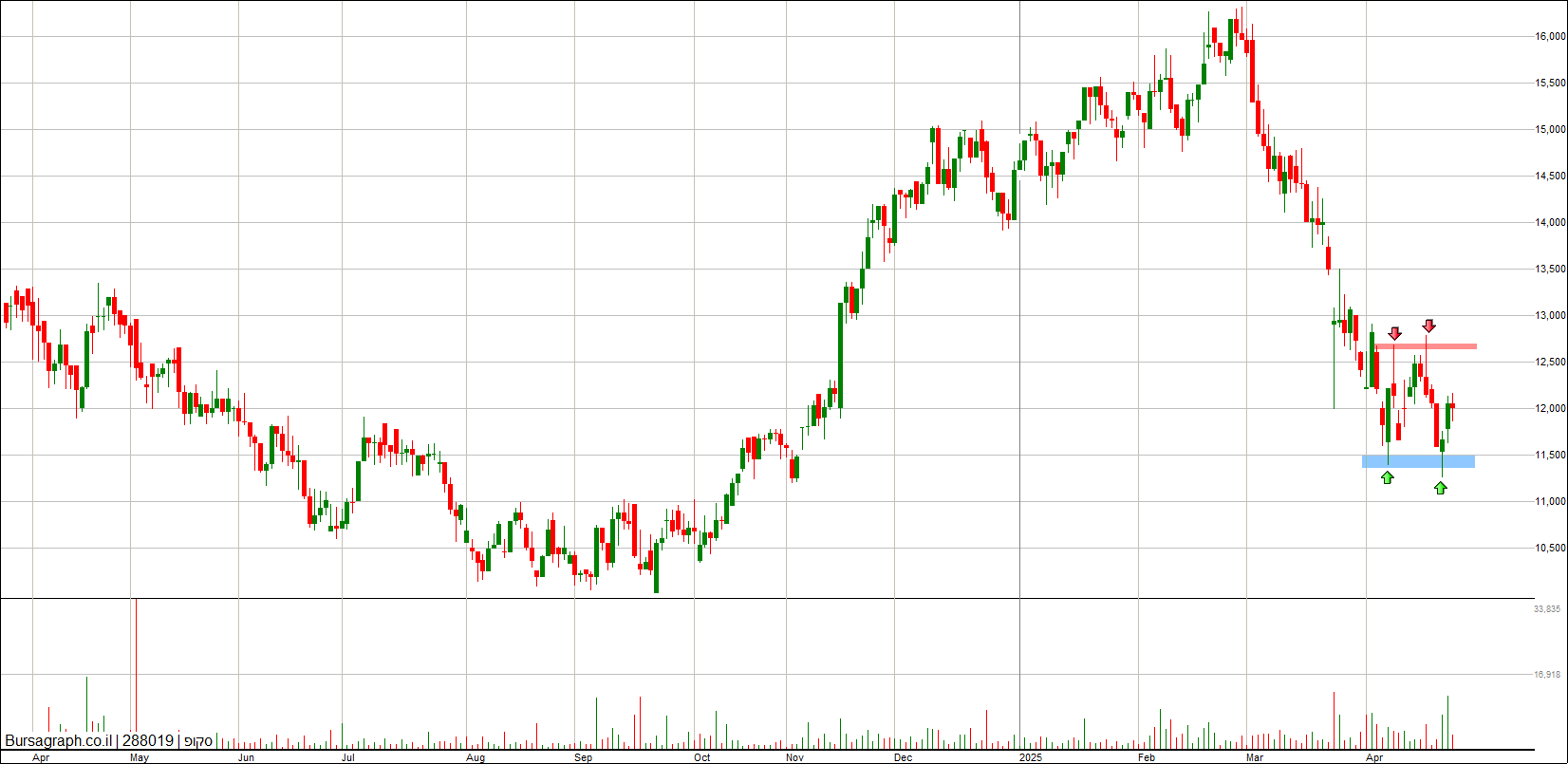This screenshot has height=764, width=1568.
Task: Select the 11,500 price level label
Action: pos(1550,456)
